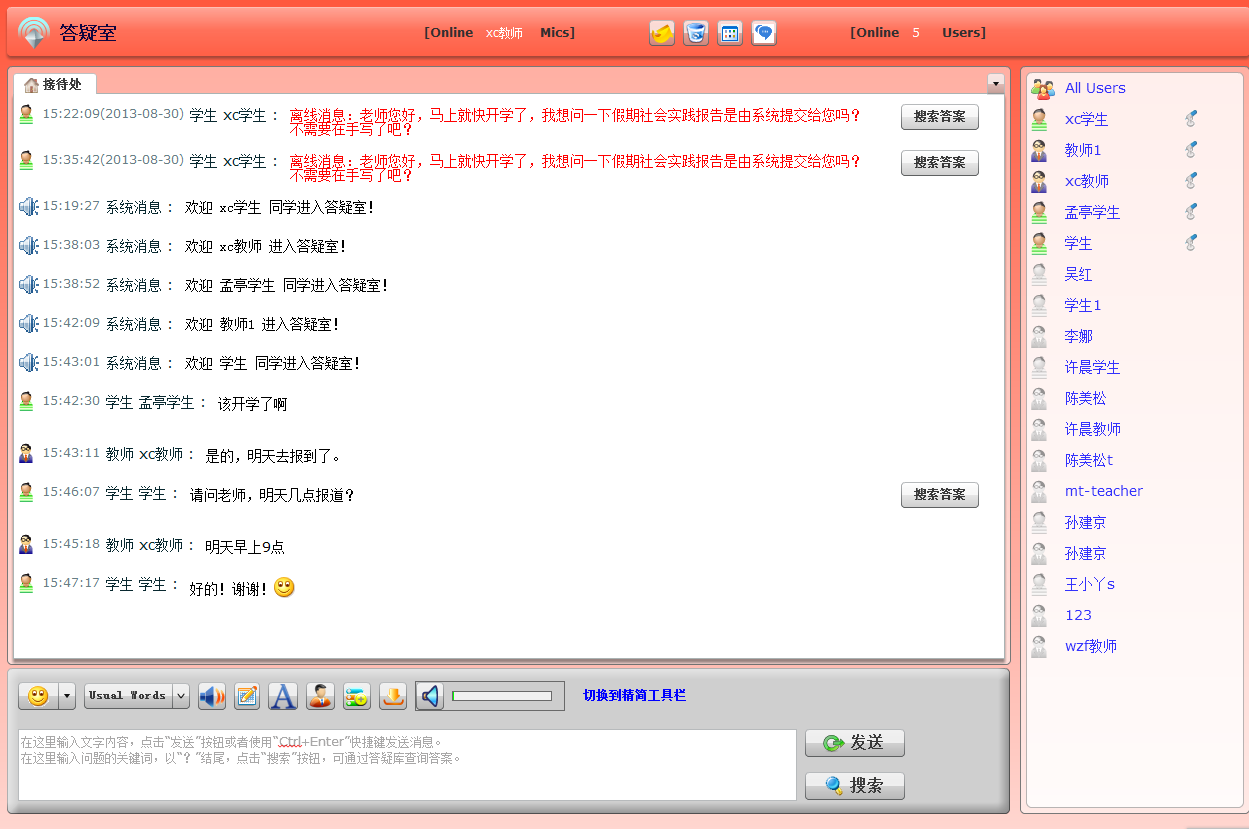1249x829 pixels.
Task: Click the yellow return arrow icon
Action: click(661, 33)
